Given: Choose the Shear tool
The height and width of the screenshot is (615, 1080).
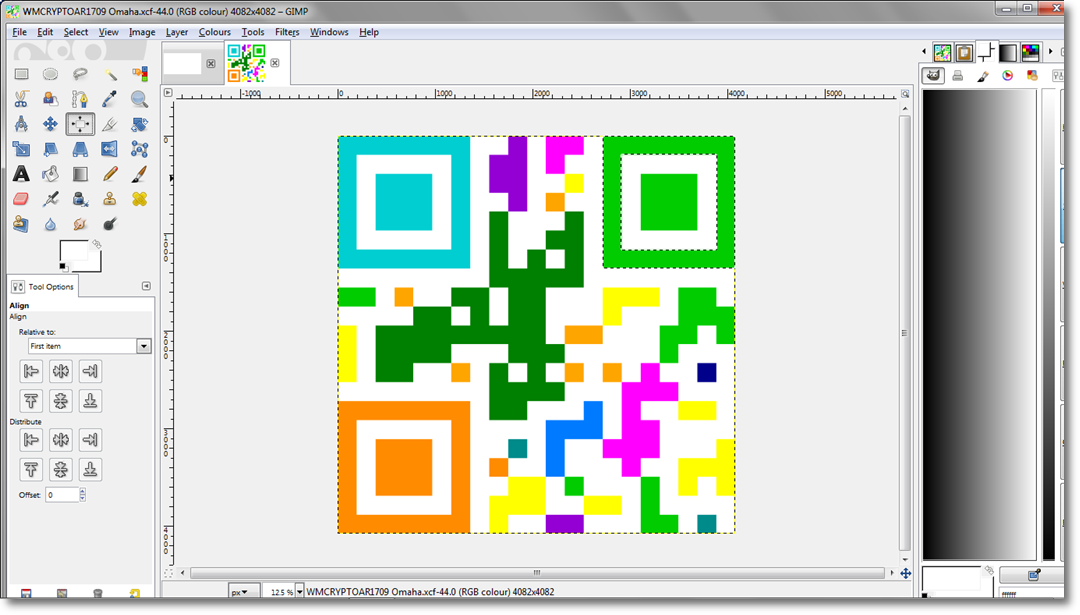Looking at the screenshot, I should pyautogui.click(x=50, y=149).
